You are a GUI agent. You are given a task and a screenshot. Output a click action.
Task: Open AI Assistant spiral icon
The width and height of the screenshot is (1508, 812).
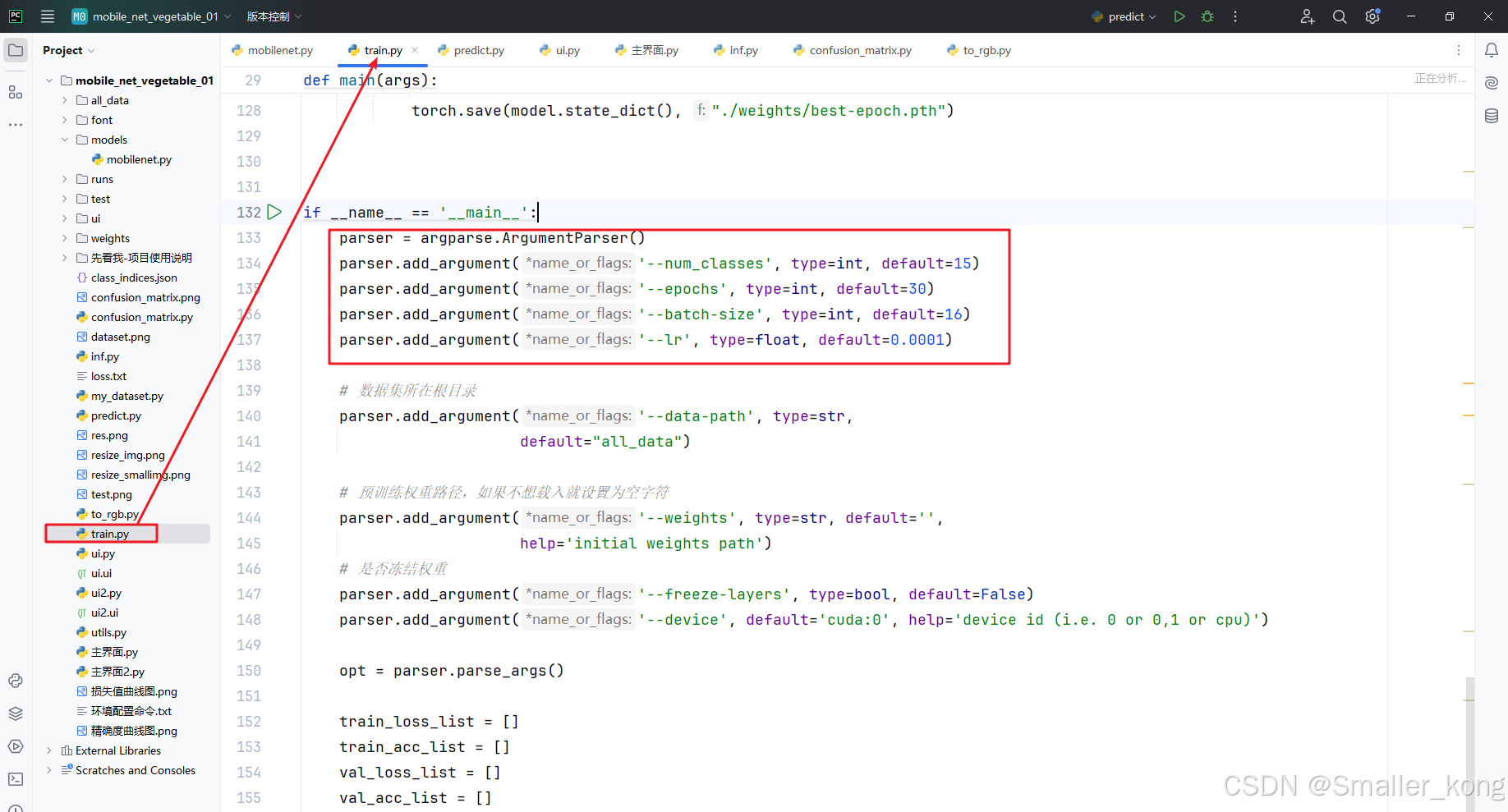click(1492, 83)
